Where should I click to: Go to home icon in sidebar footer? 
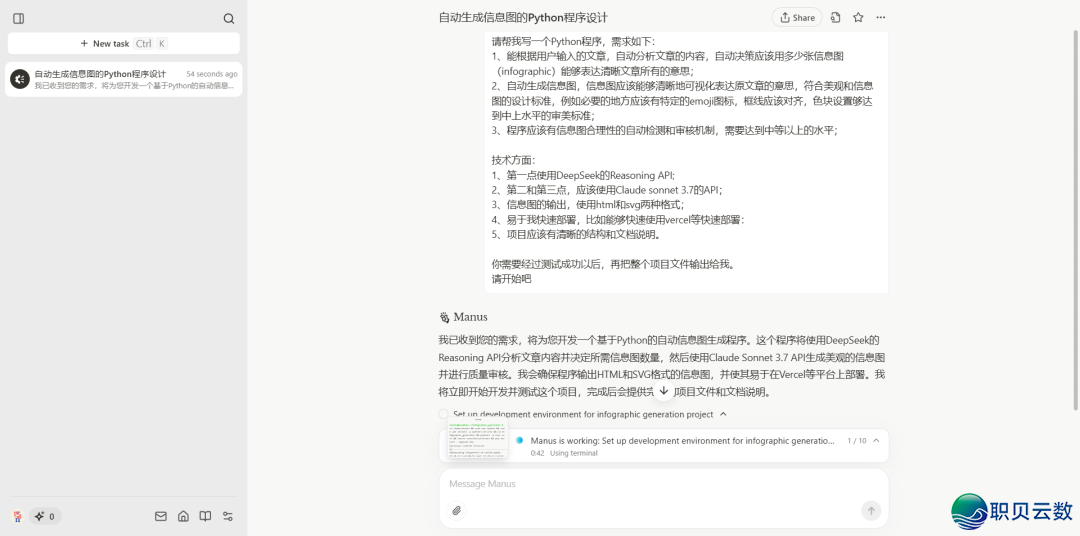pyautogui.click(x=183, y=516)
